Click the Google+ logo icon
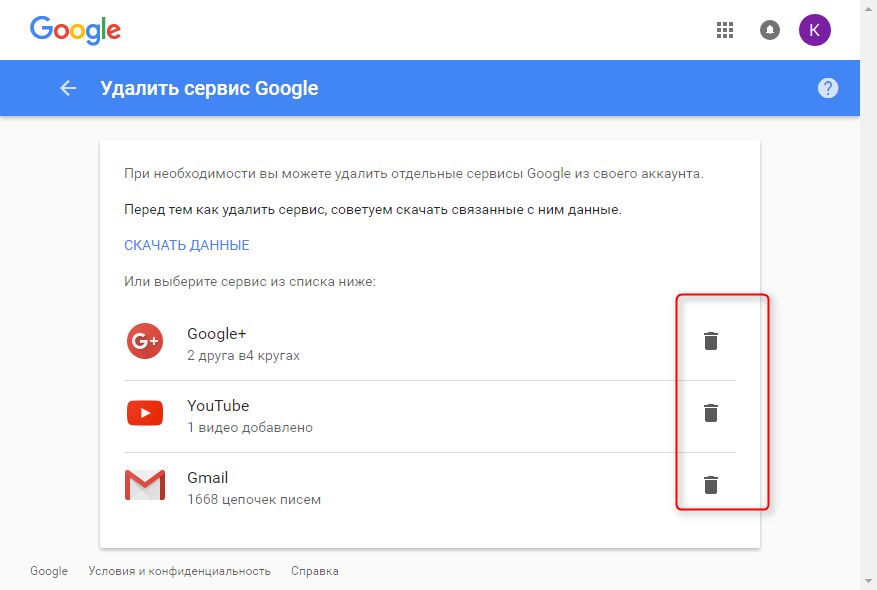This screenshot has width=877, height=590. (145, 341)
